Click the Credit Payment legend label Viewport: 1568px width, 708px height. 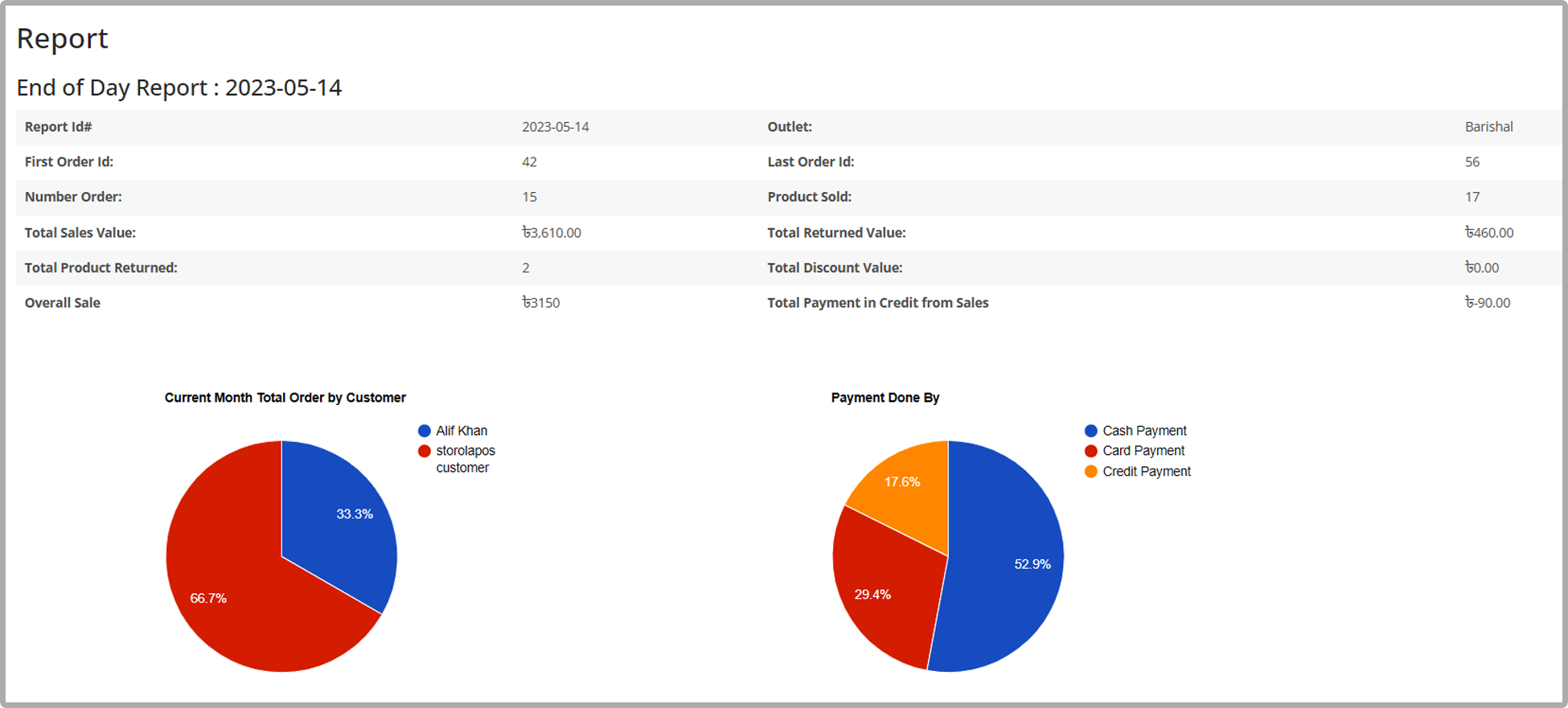[1147, 472]
